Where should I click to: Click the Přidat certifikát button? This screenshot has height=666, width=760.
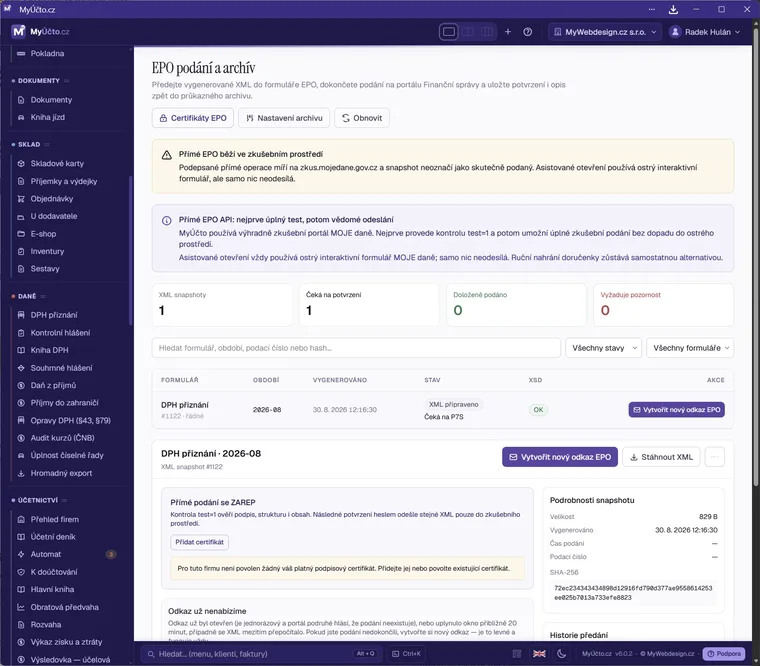(199, 542)
